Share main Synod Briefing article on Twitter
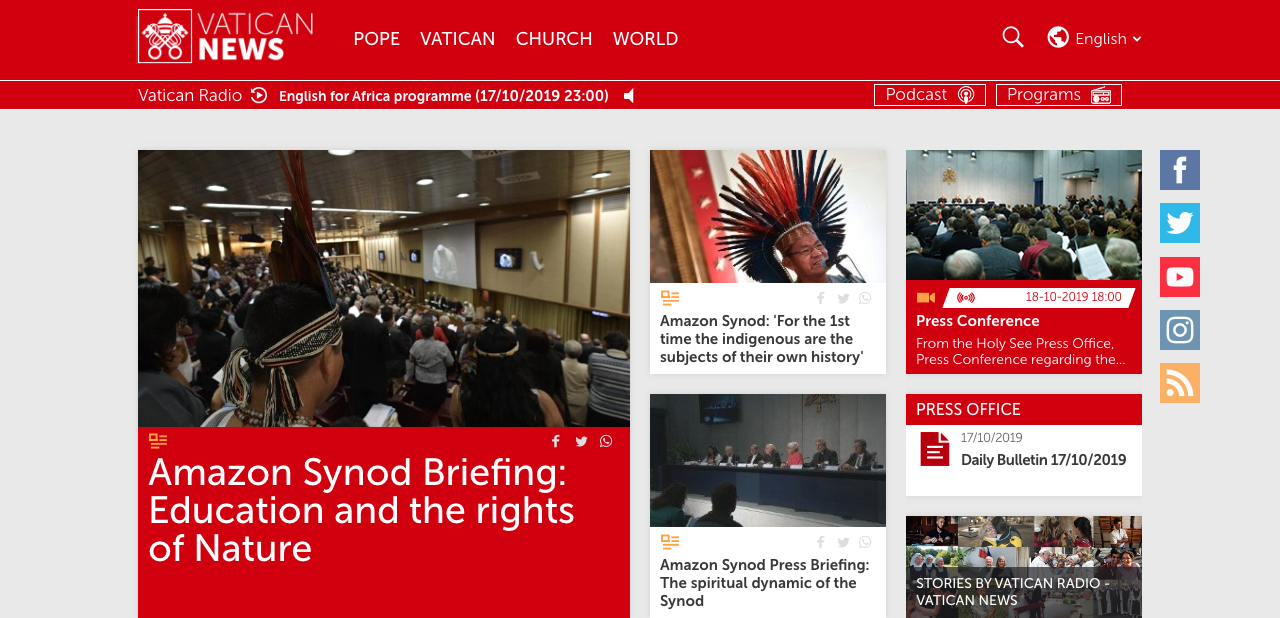 tap(581, 441)
